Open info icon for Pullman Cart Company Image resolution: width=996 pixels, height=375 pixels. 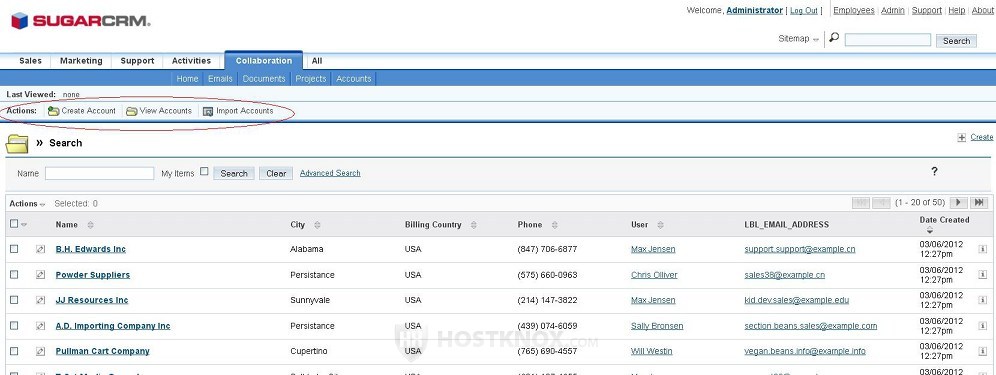(982, 351)
